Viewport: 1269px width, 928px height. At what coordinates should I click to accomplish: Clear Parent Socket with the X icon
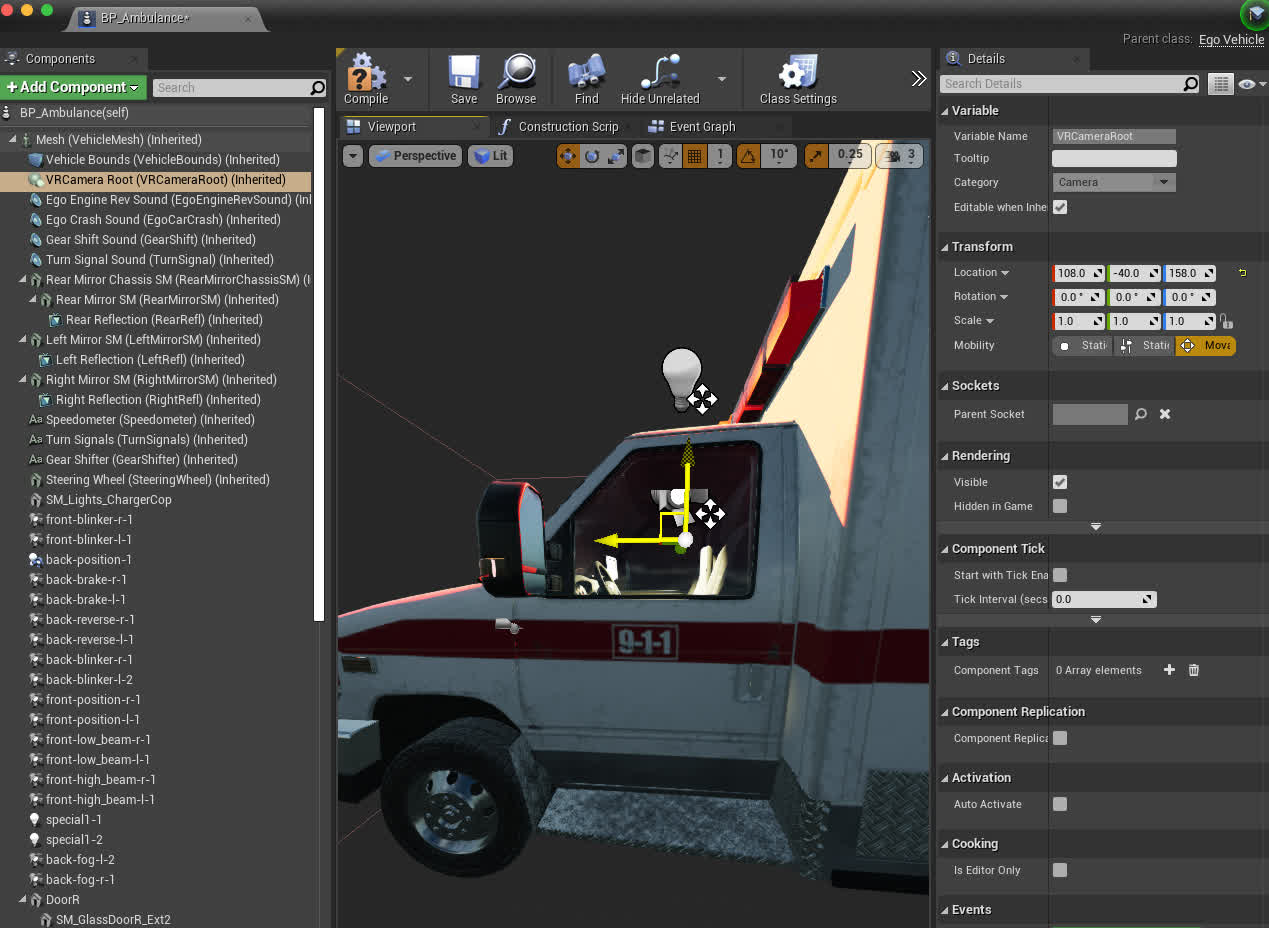click(x=1165, y=414)
